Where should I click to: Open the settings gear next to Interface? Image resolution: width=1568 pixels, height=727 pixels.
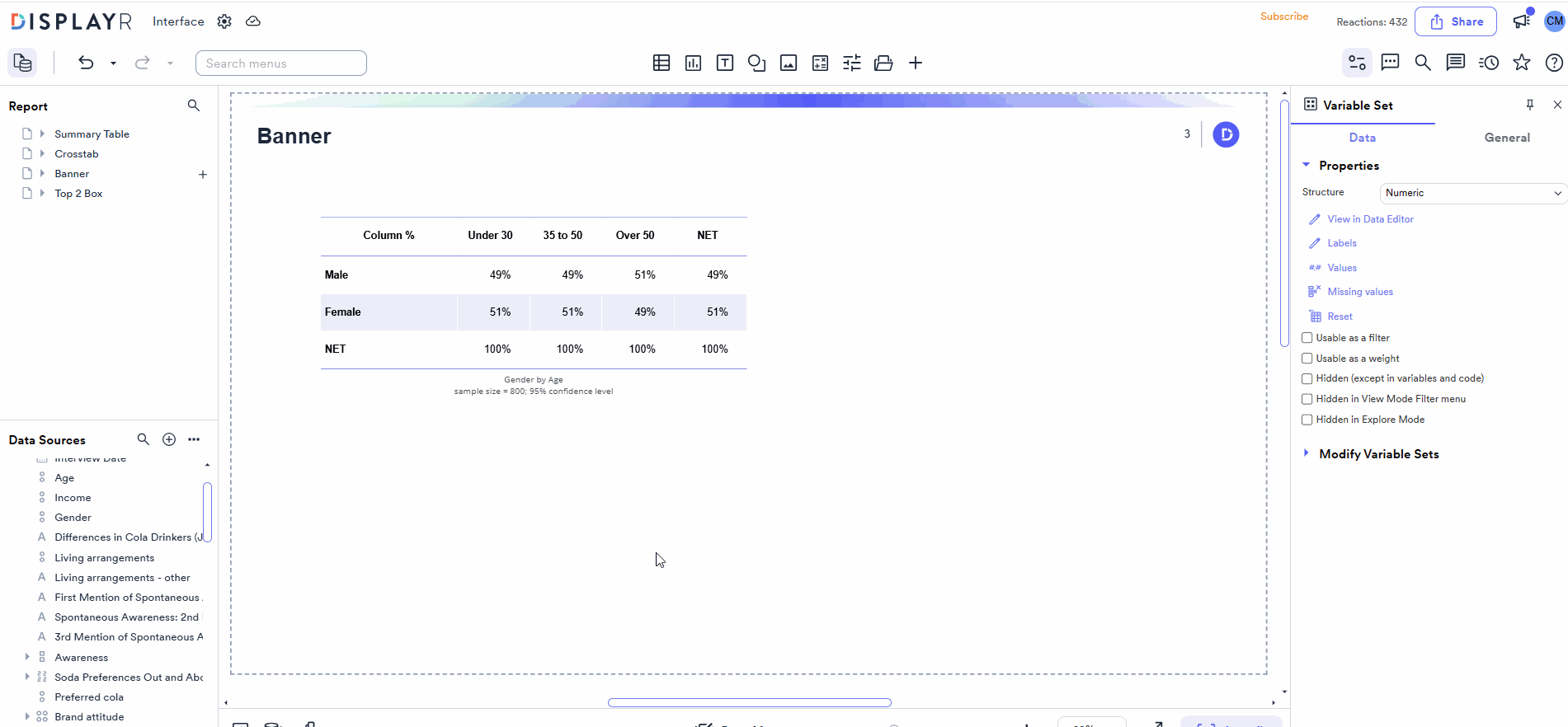[x=224, y=21]
